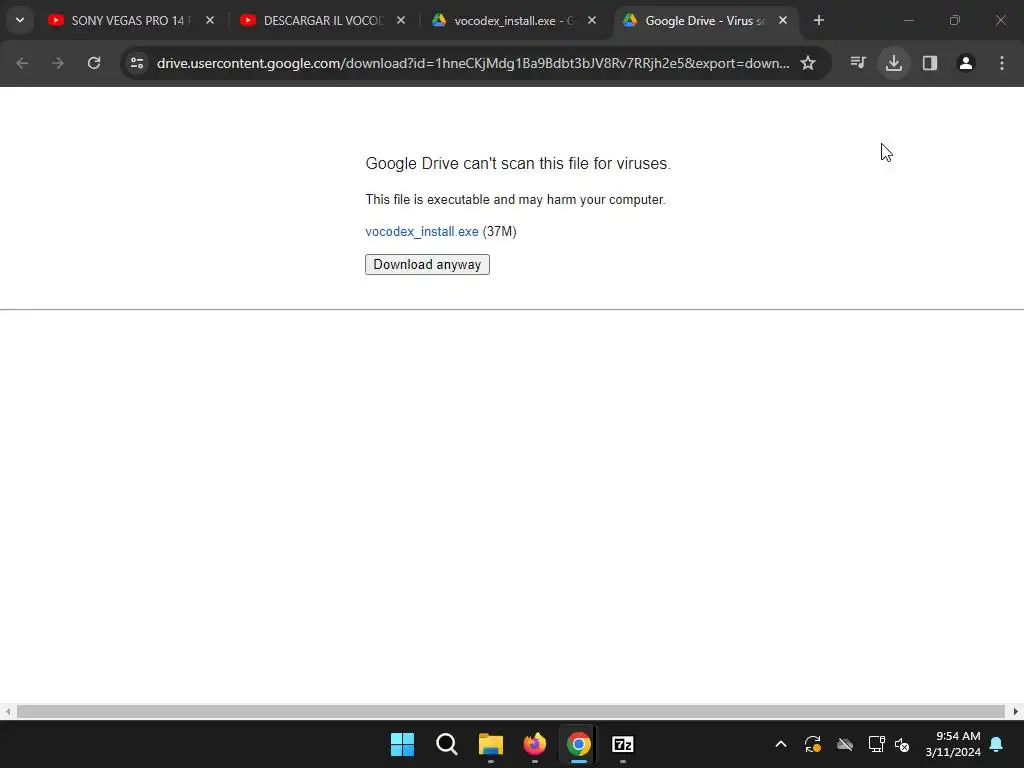Viewport: 1024px width, 768px height.
Task: Go back to previous page
Action: [x=22, y=63]
